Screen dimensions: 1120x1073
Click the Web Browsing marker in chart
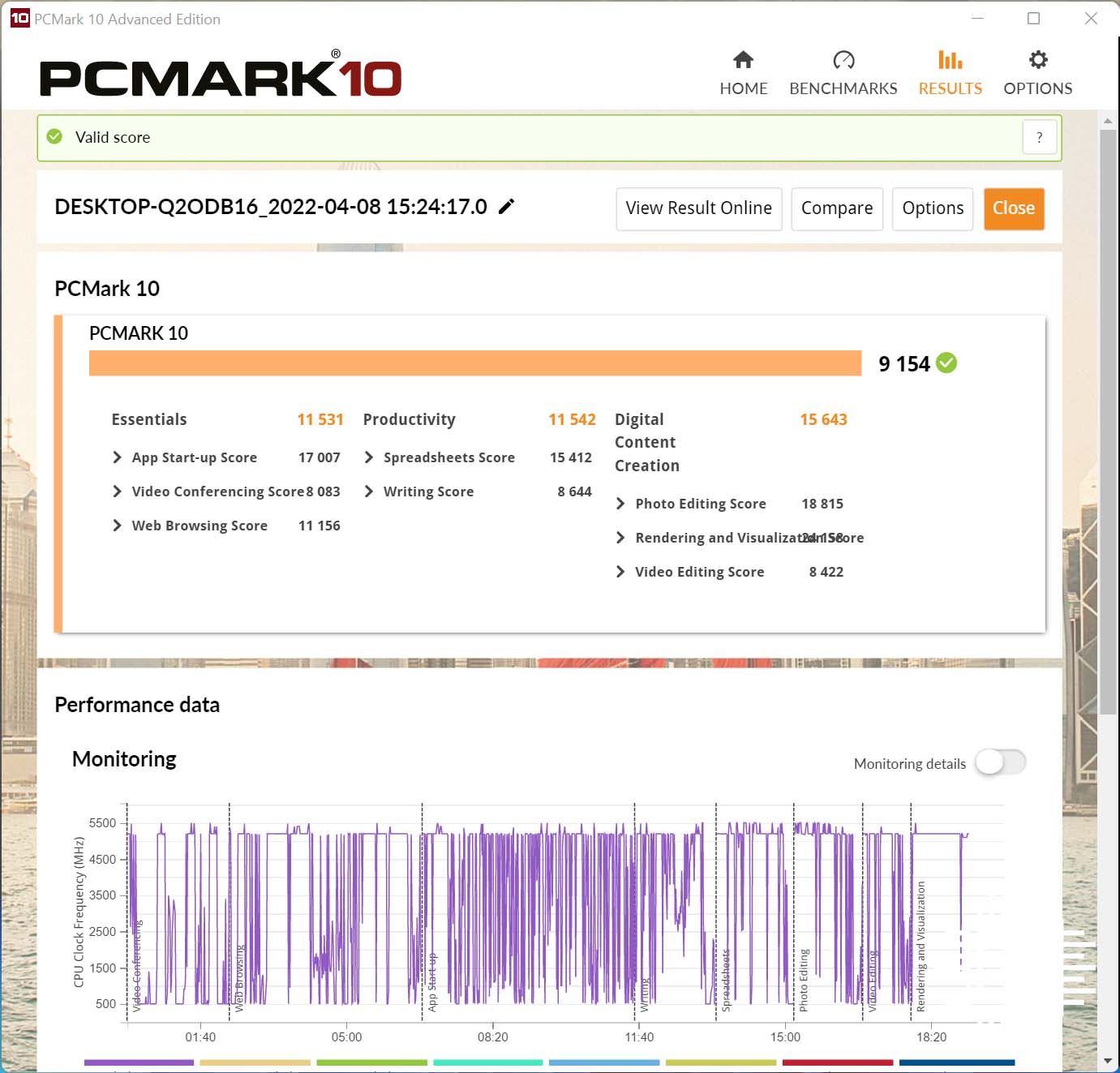point(239,978)
